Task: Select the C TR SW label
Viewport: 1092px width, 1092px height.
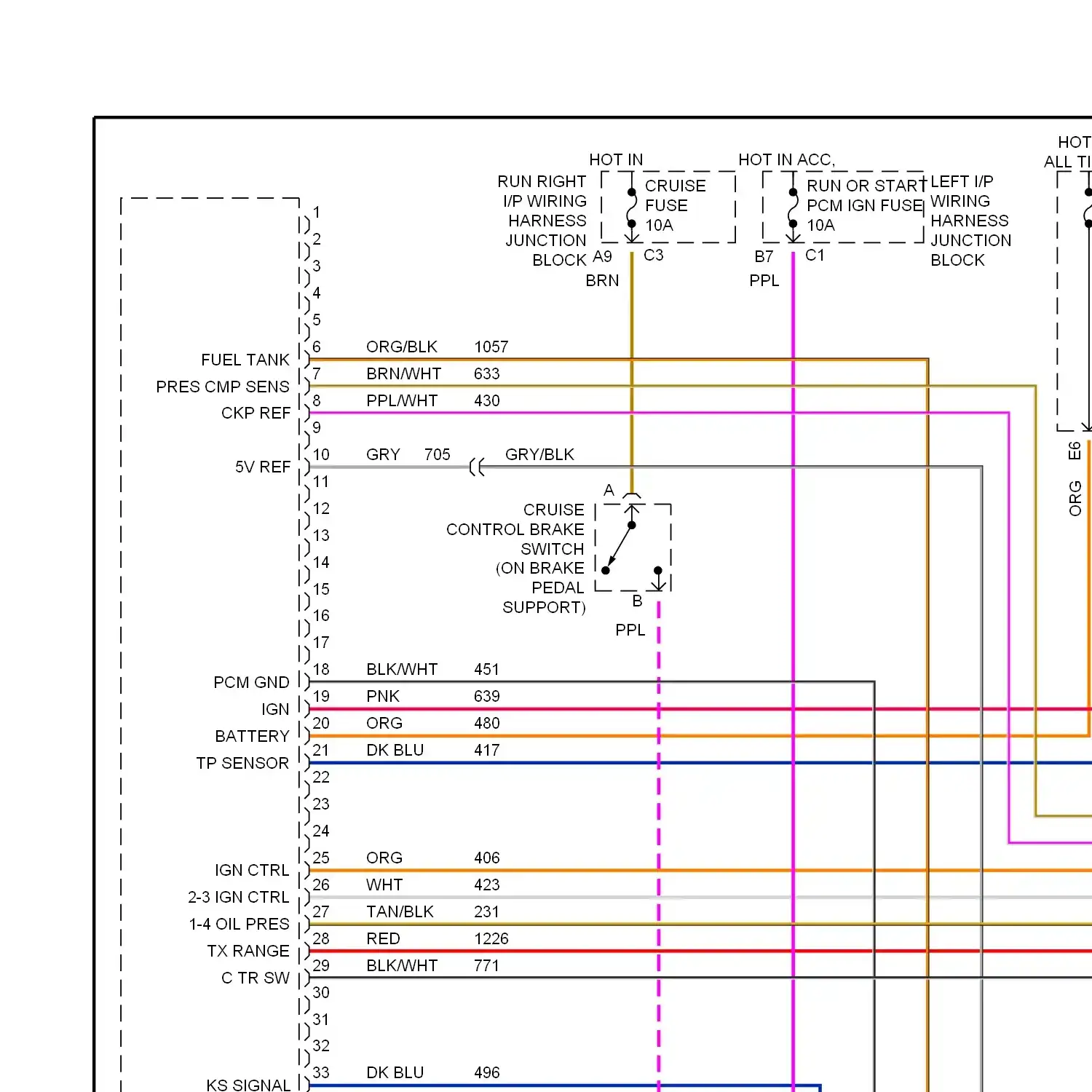Action: [256, 978]
